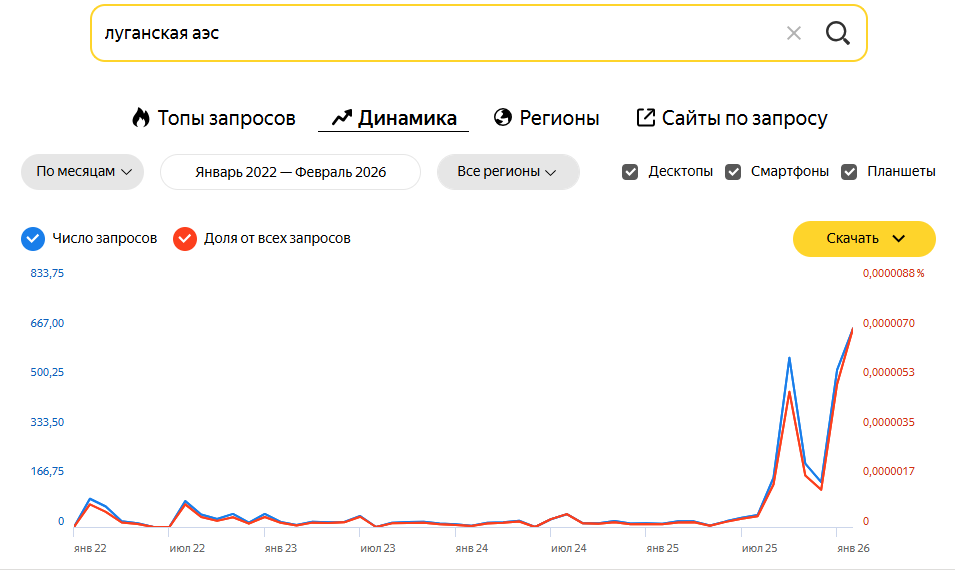Uncheck the Смартфоны checkbox

(x=733, y=171)
